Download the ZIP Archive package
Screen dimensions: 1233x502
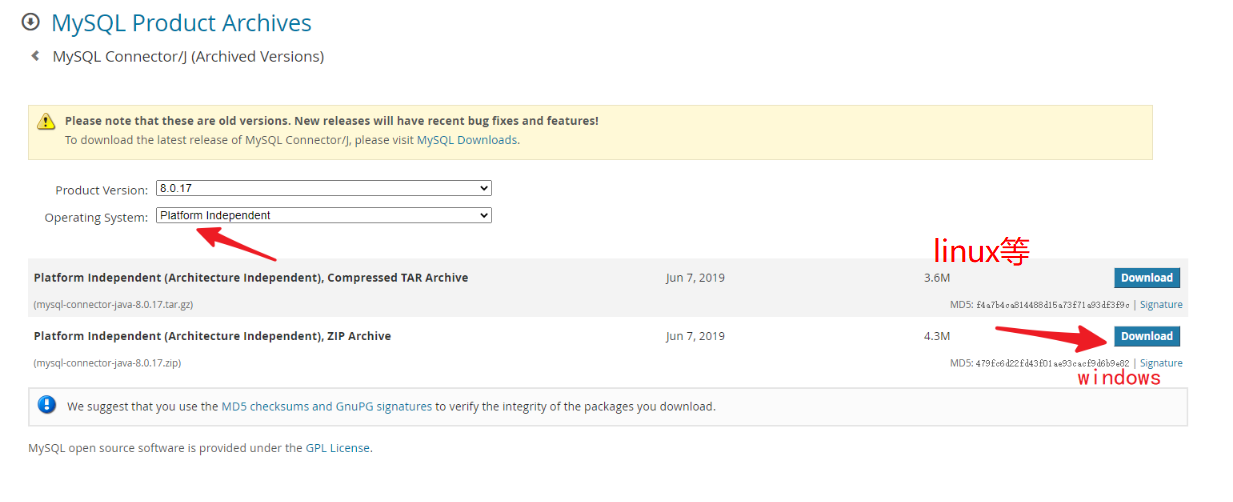click(1146, 336)
